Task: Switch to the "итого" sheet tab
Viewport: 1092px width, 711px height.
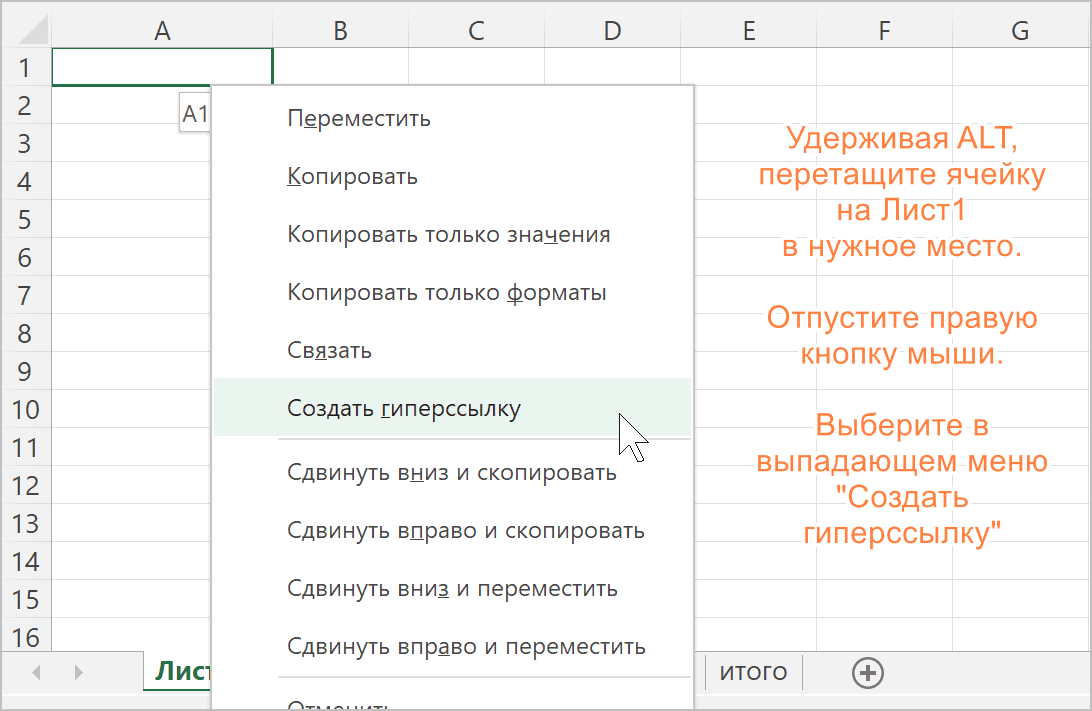Action: (x=753, y=672)
